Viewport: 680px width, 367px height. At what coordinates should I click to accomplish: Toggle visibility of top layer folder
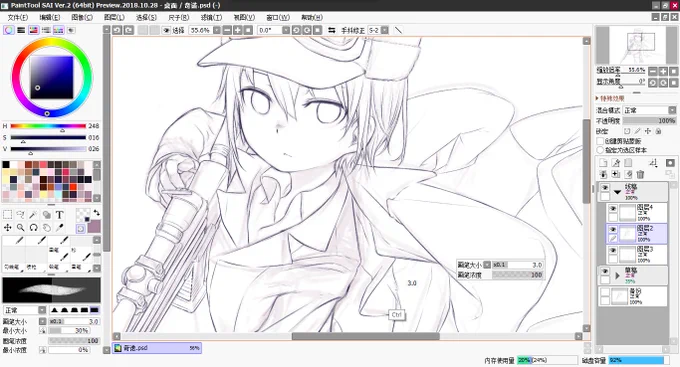pos(605,188)
